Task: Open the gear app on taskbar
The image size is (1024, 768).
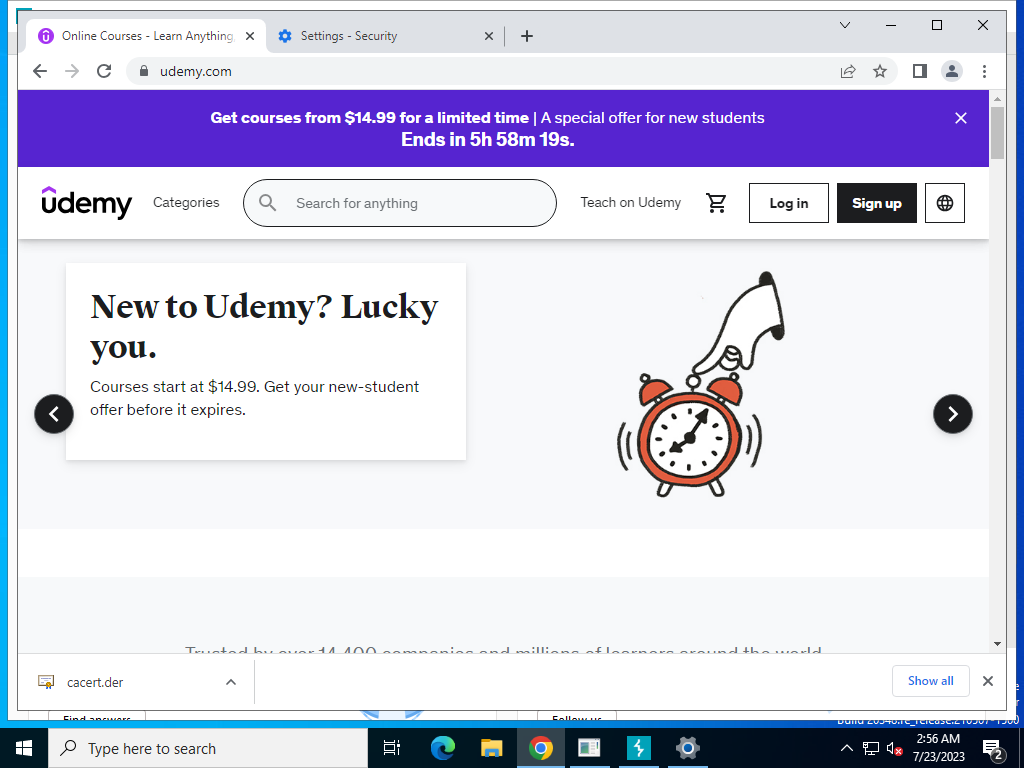Action: 687,748
